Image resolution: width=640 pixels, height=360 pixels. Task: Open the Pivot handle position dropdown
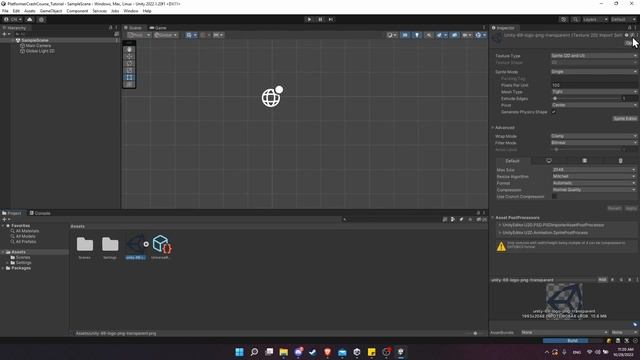coord(139,35)
